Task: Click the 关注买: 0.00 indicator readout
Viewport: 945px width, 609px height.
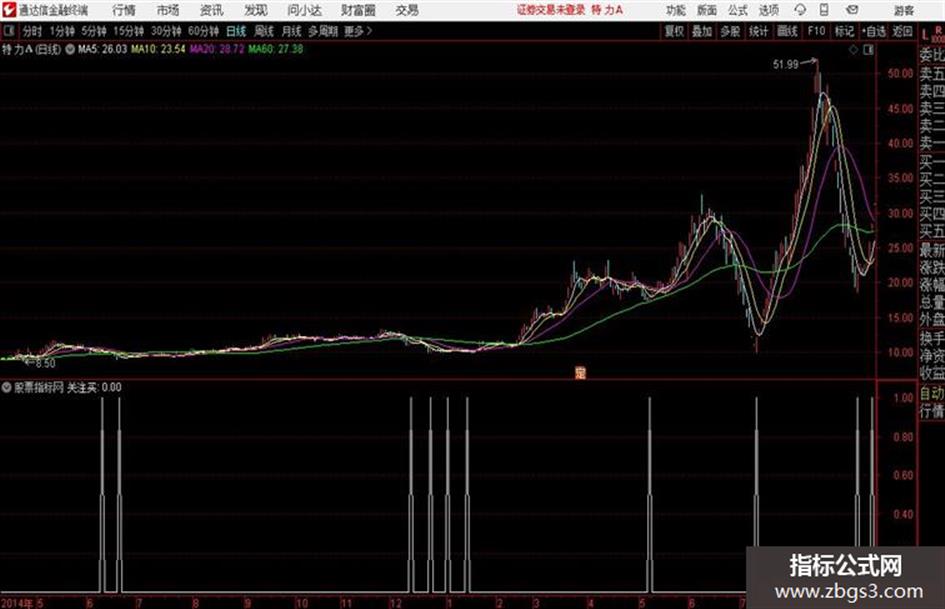Action: pos(94,387)
